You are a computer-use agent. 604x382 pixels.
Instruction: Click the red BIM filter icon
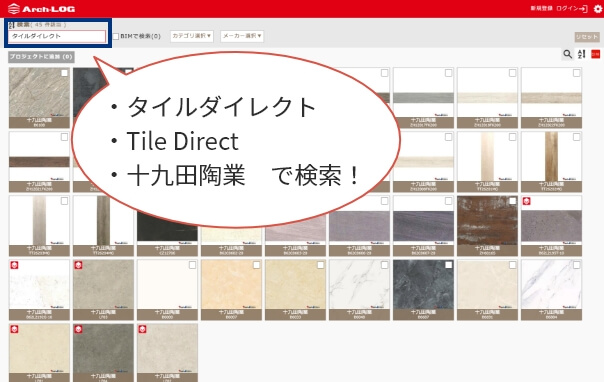point(596,54)
